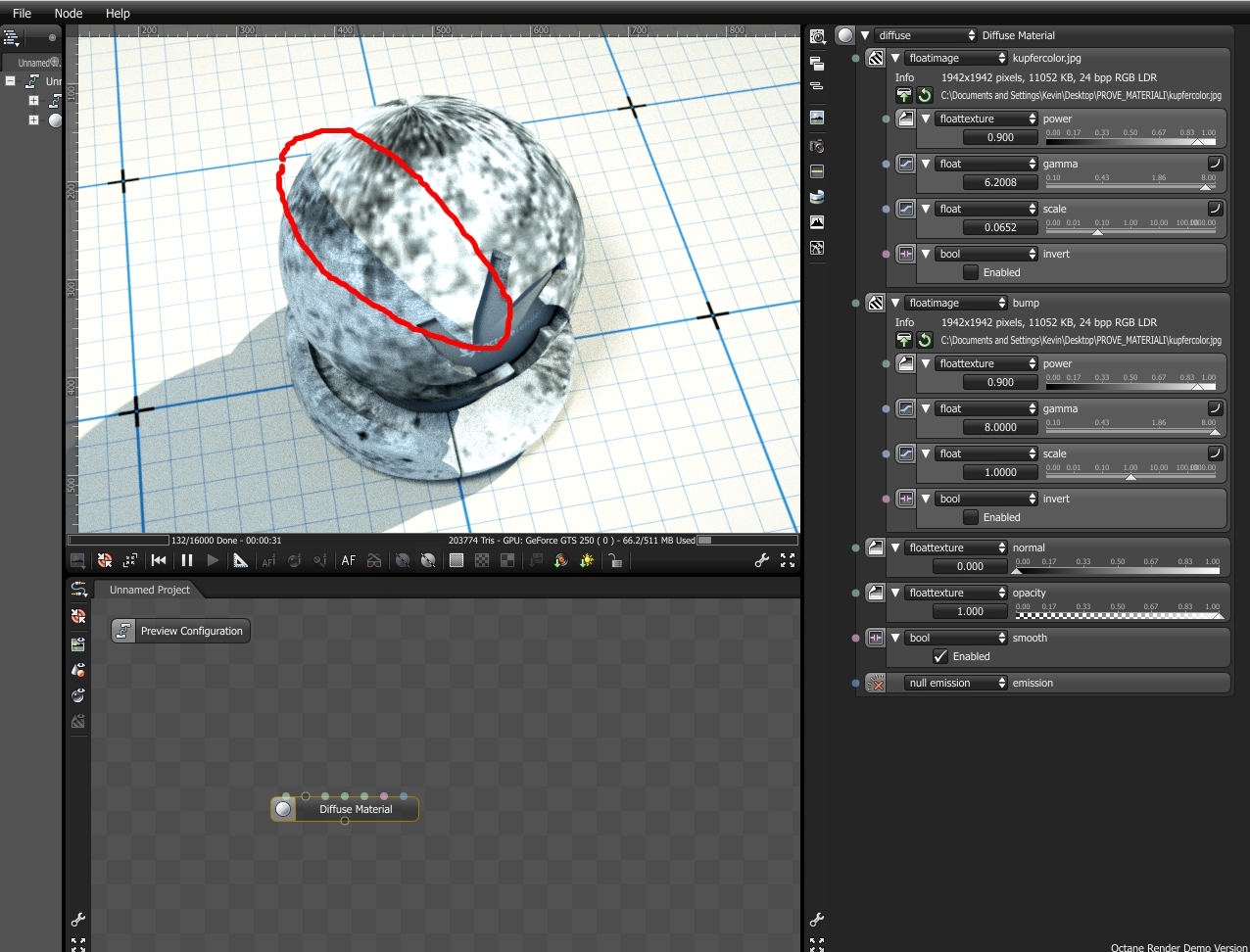The height and width of the screenshot is (952, 1250).
Task: Uncheck the smooth Enabled checkbox
Action: pos(940,656)
